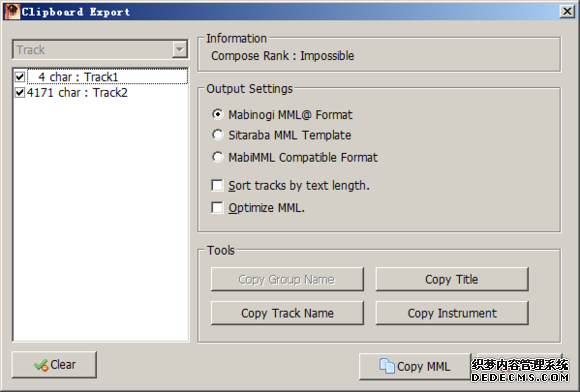The image size is (580, 392).
Task: Click the Track combo box field
Action: [100, 50]
